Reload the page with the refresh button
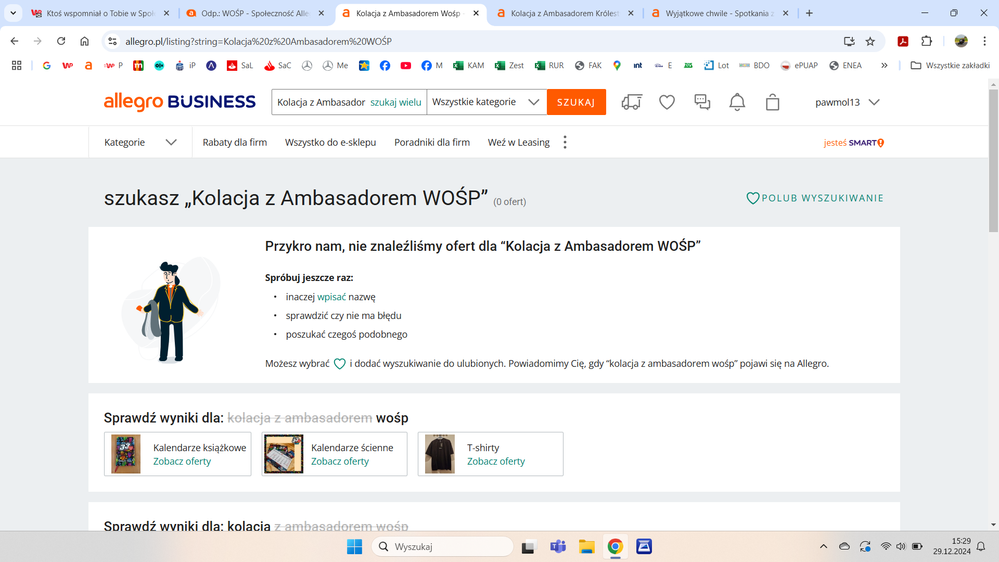Image resolution: width=999 pixels, height=562 pixels. (61, 41)
